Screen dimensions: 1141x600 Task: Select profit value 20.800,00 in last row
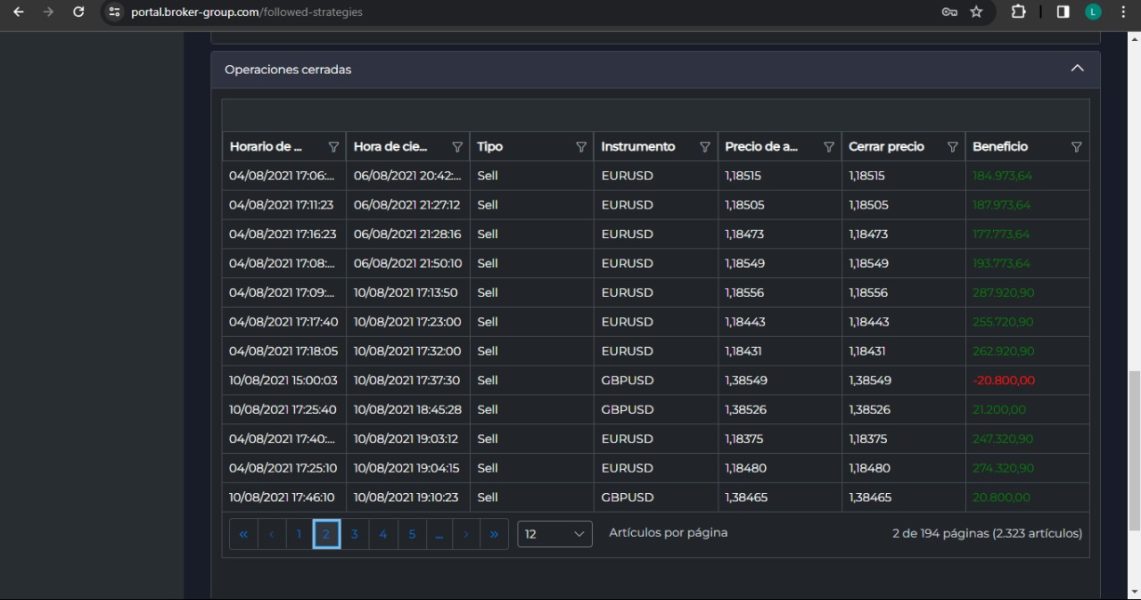pos(1001,497)
